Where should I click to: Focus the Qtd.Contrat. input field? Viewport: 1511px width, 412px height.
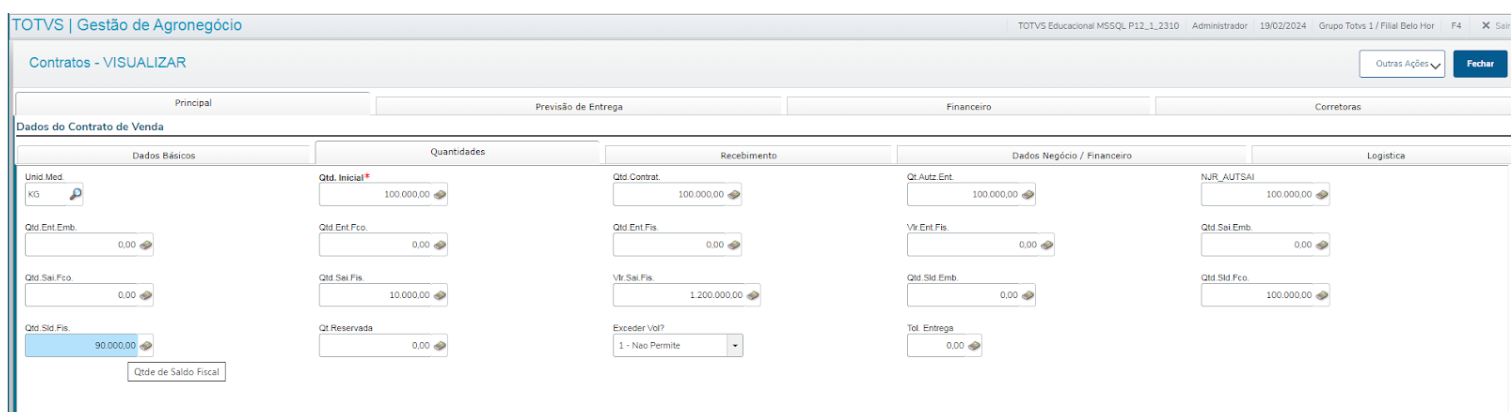tap(670, 195)
